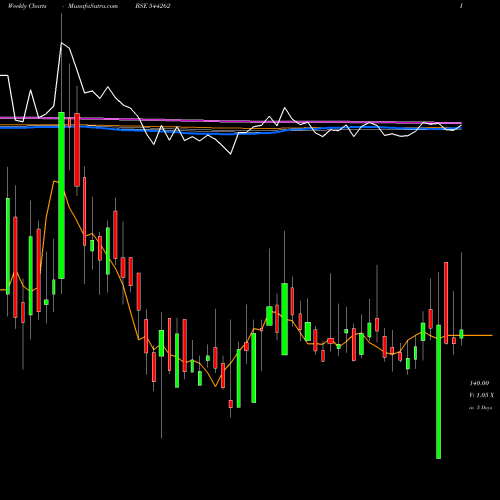Click the last green candlestick on the right
Viewport: 500px width, 500px height.
point(461,334)
